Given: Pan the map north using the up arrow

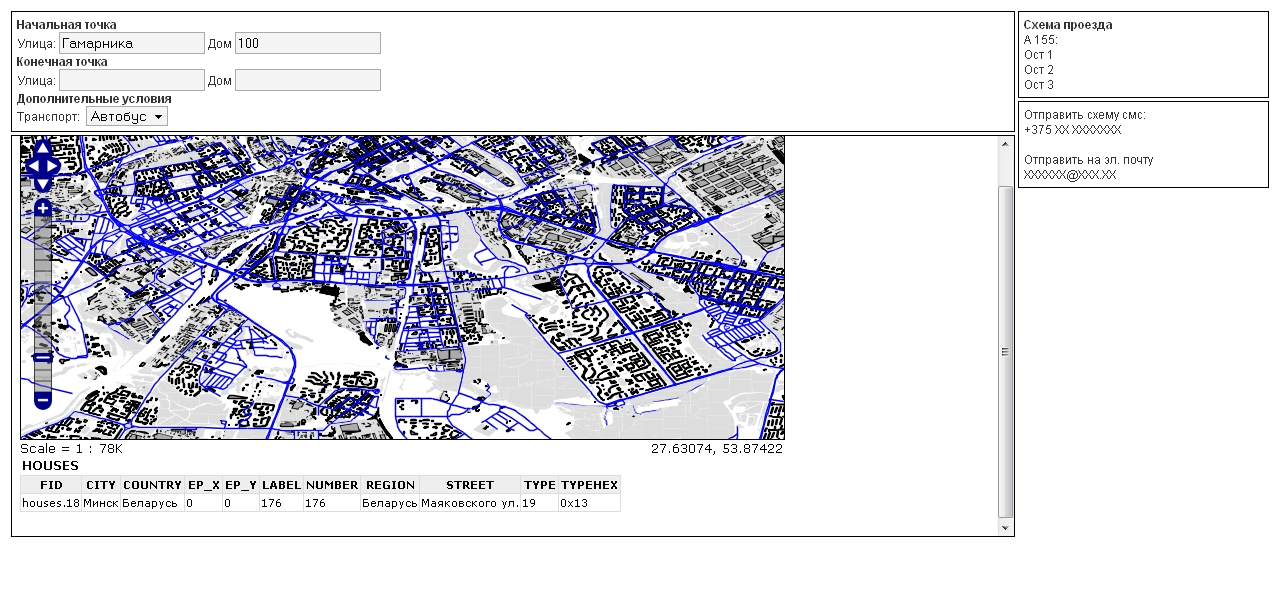Looking at the screenshot, I should [41, 148].
